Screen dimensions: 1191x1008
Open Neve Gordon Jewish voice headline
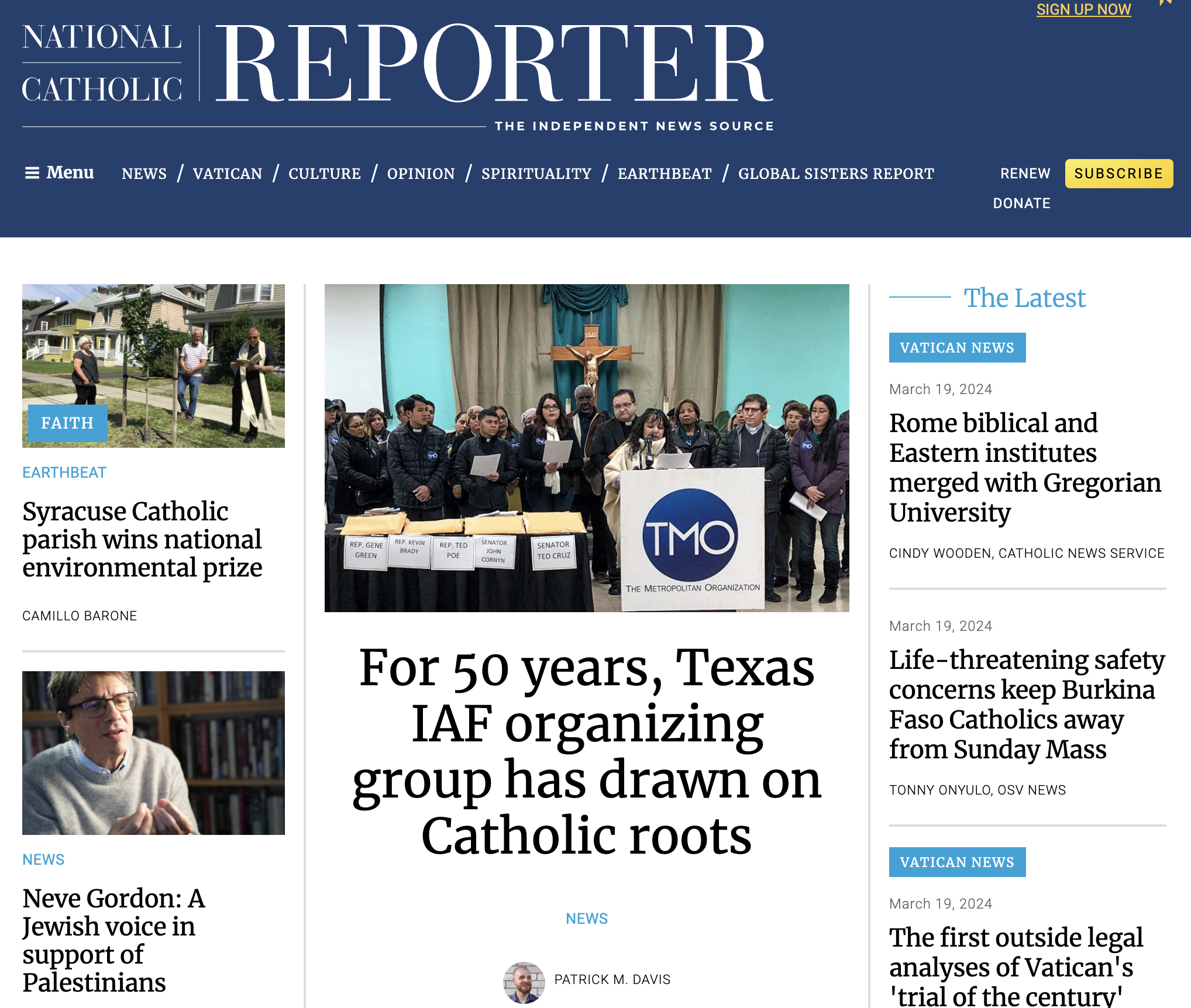114,940
